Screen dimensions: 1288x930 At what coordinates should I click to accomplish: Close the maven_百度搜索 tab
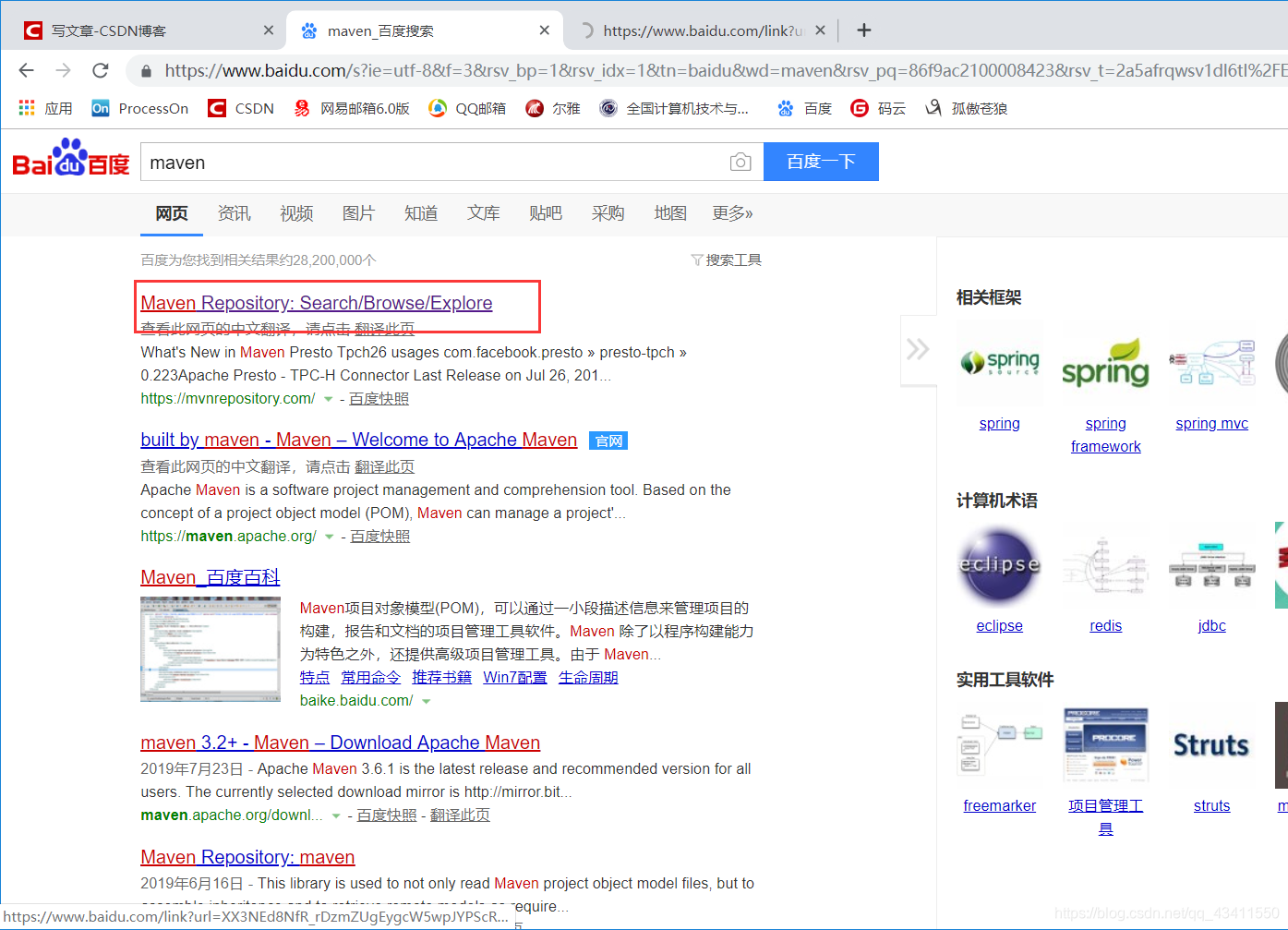[545, 30]
